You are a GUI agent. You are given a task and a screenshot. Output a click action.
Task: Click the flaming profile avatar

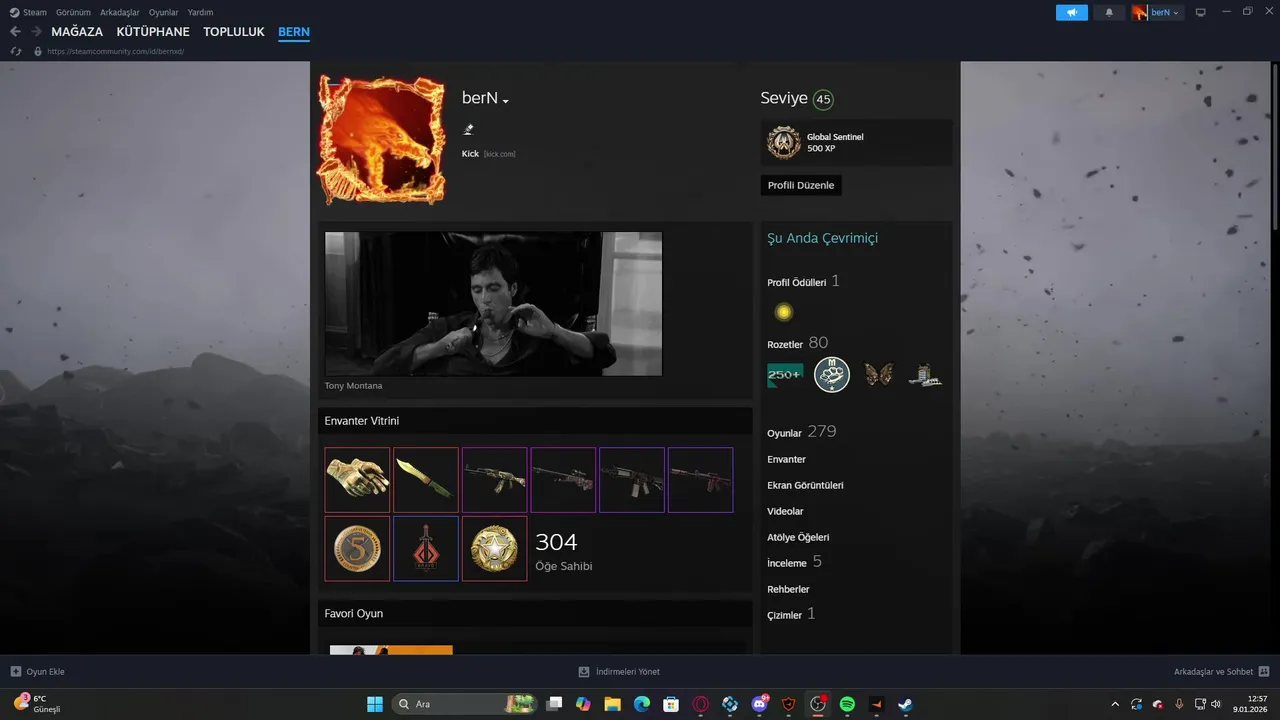coord(381,139)
